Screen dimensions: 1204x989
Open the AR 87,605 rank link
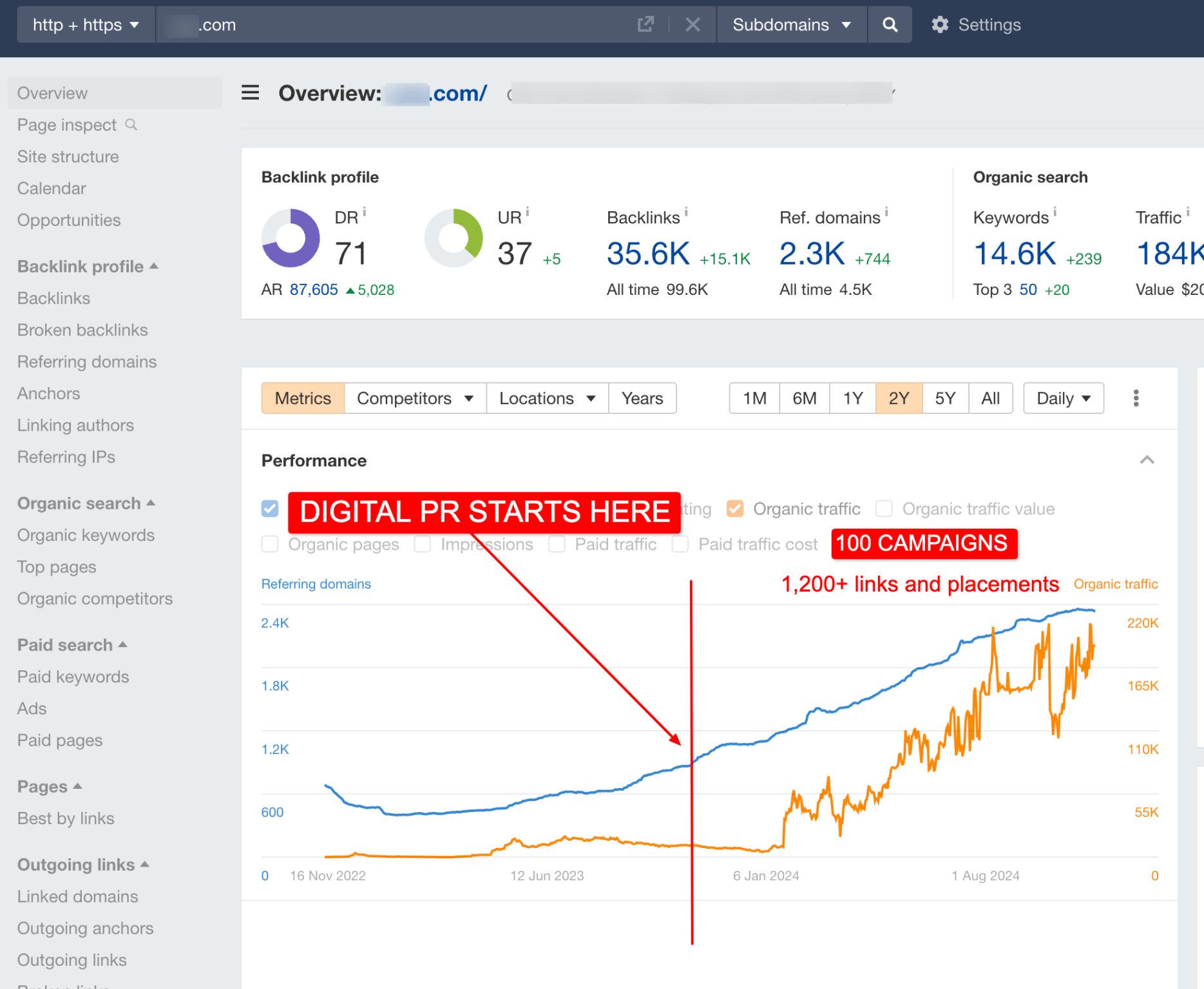(314, 289)
